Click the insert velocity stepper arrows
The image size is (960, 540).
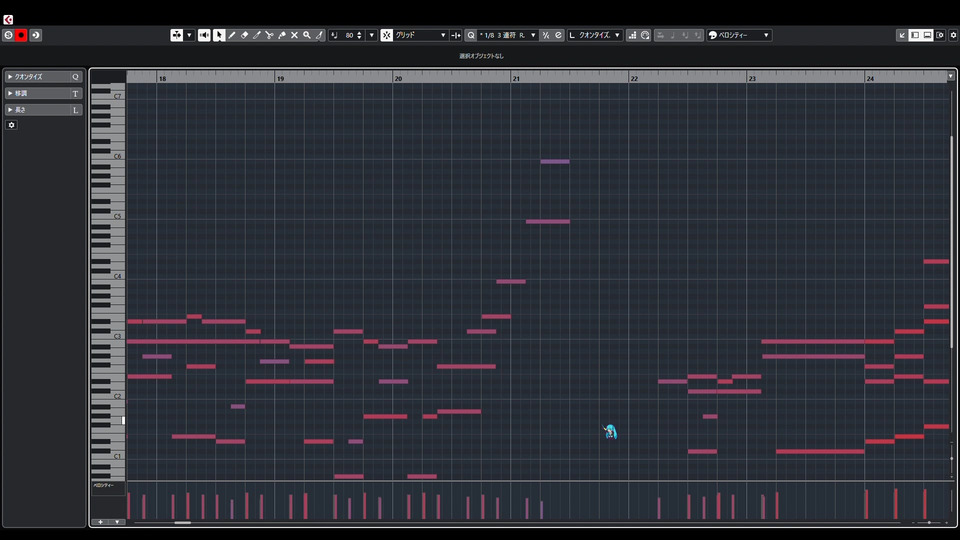(359, 36)
